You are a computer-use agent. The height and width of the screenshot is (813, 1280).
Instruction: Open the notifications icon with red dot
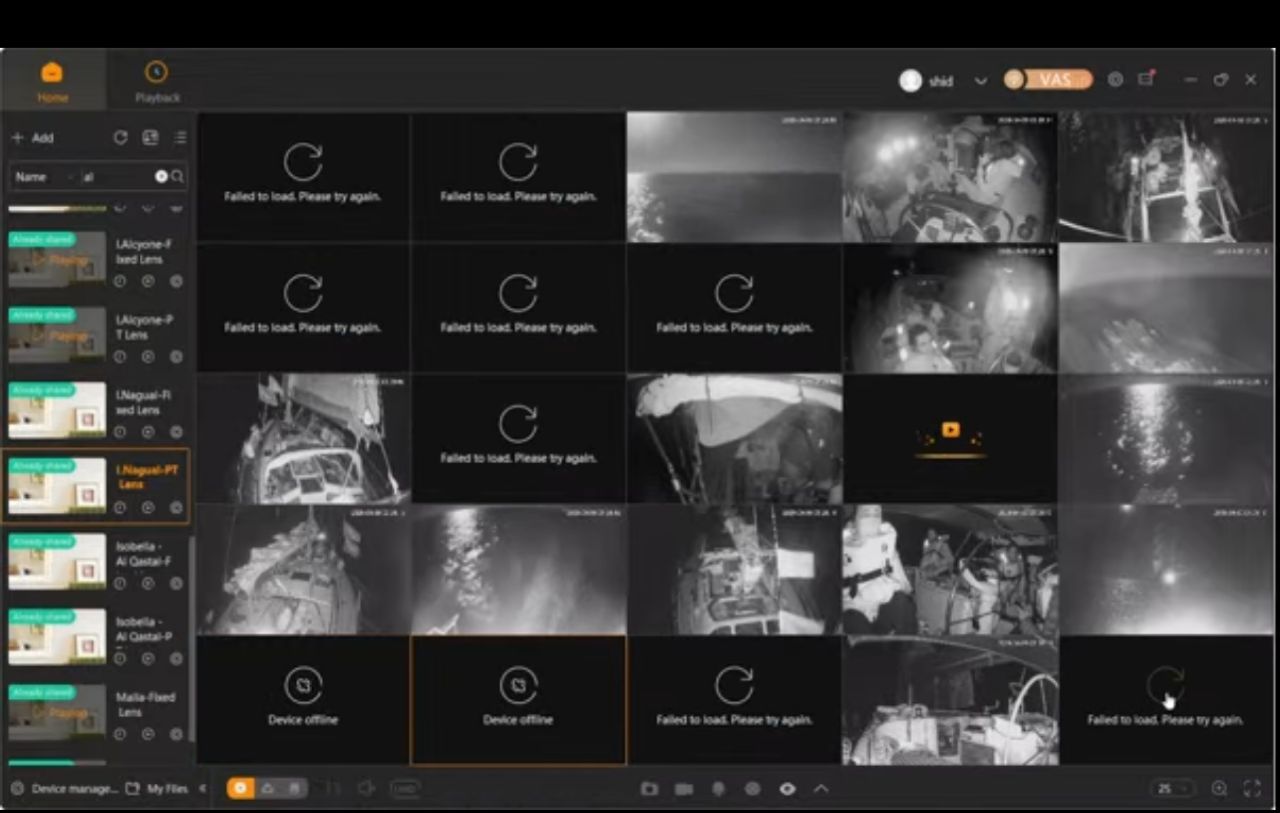[x=1146, y=79]
